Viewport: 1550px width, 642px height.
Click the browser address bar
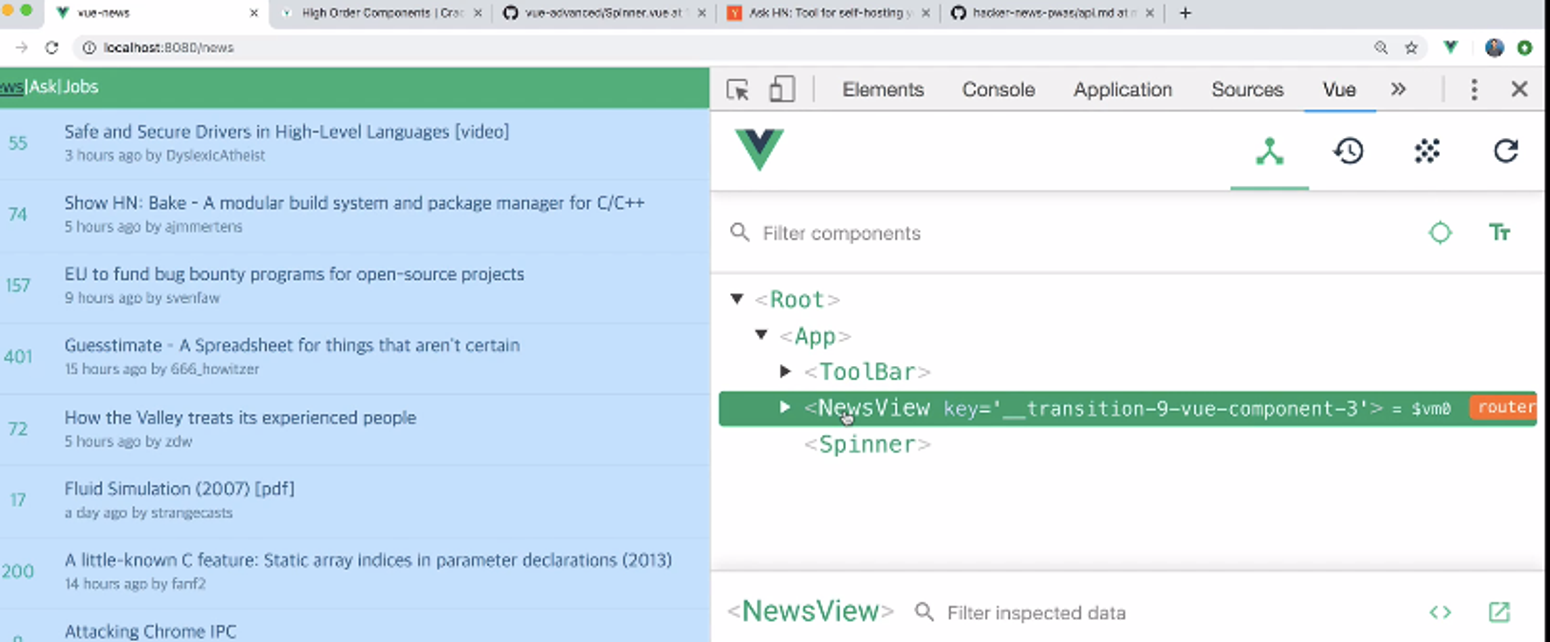point(730,47)
